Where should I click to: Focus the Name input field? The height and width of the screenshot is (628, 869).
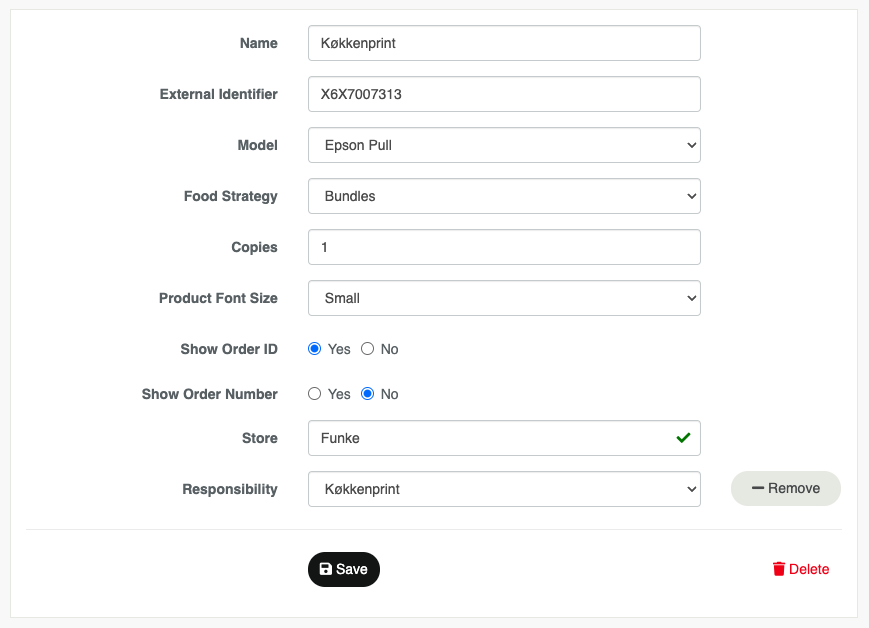tap(504, 43)
